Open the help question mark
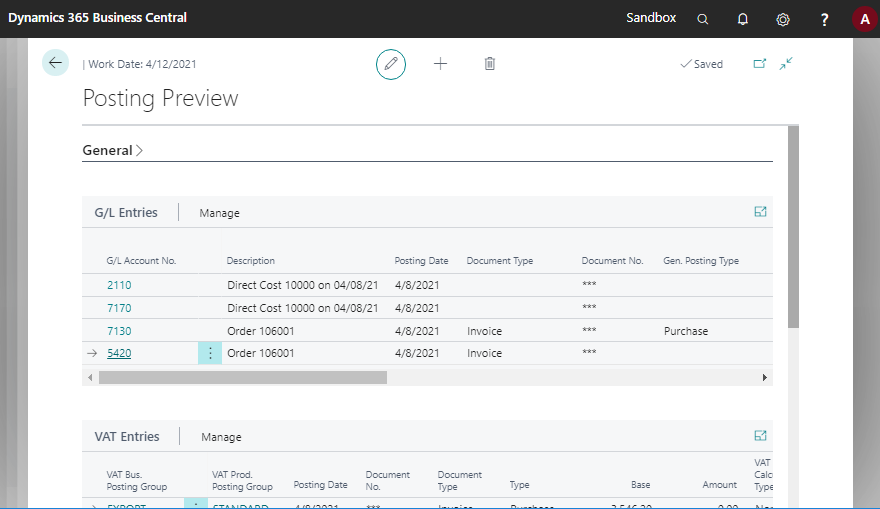 824,19
